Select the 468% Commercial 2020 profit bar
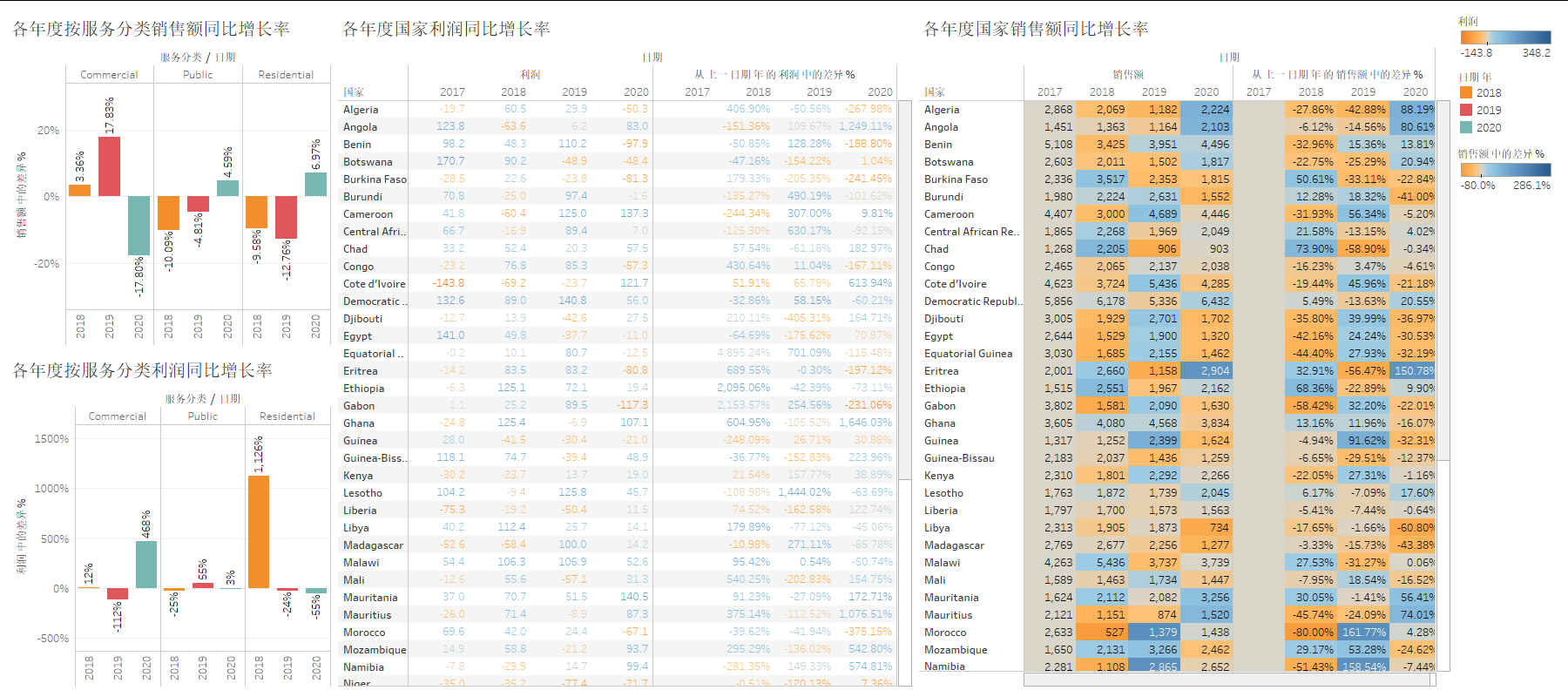The height and width of the screenshot is (697, 1568). (146, 564)
